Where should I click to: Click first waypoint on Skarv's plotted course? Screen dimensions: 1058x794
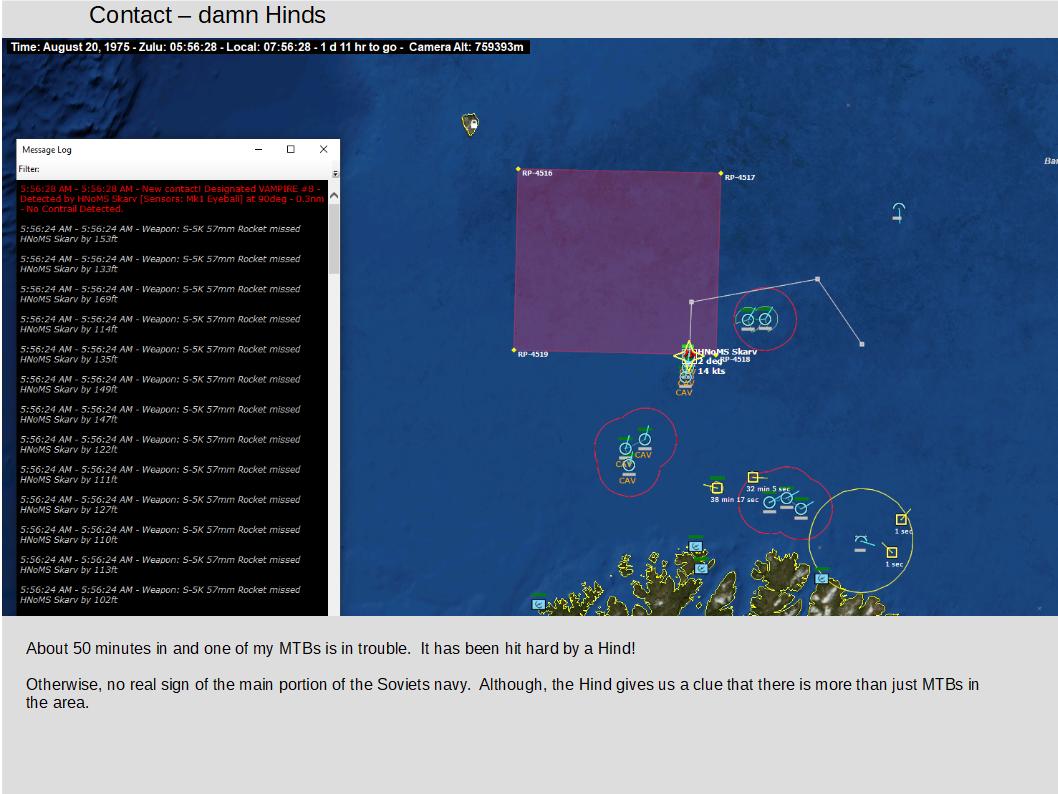click(692, 302)
